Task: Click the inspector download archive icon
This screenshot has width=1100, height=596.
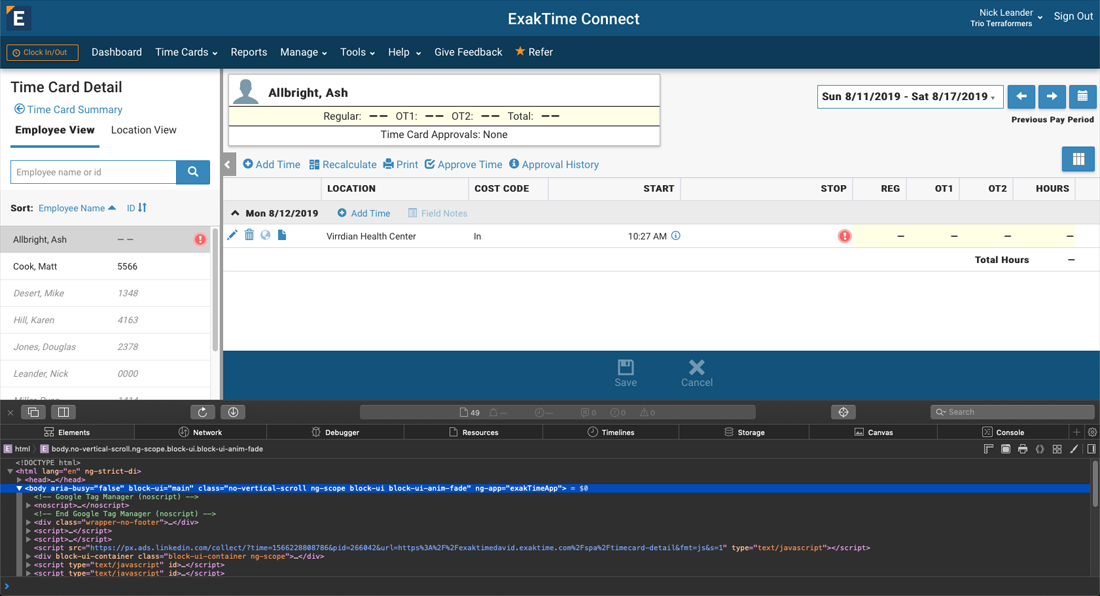Action: point(233,412)
